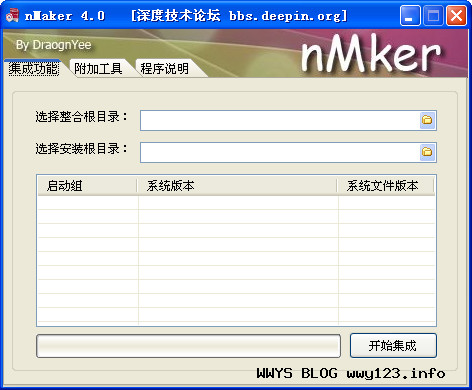Click the 选择安装根目录 label
Image resolution: width=472 pixels, height=390 pixels.
[x=81, y=149]
